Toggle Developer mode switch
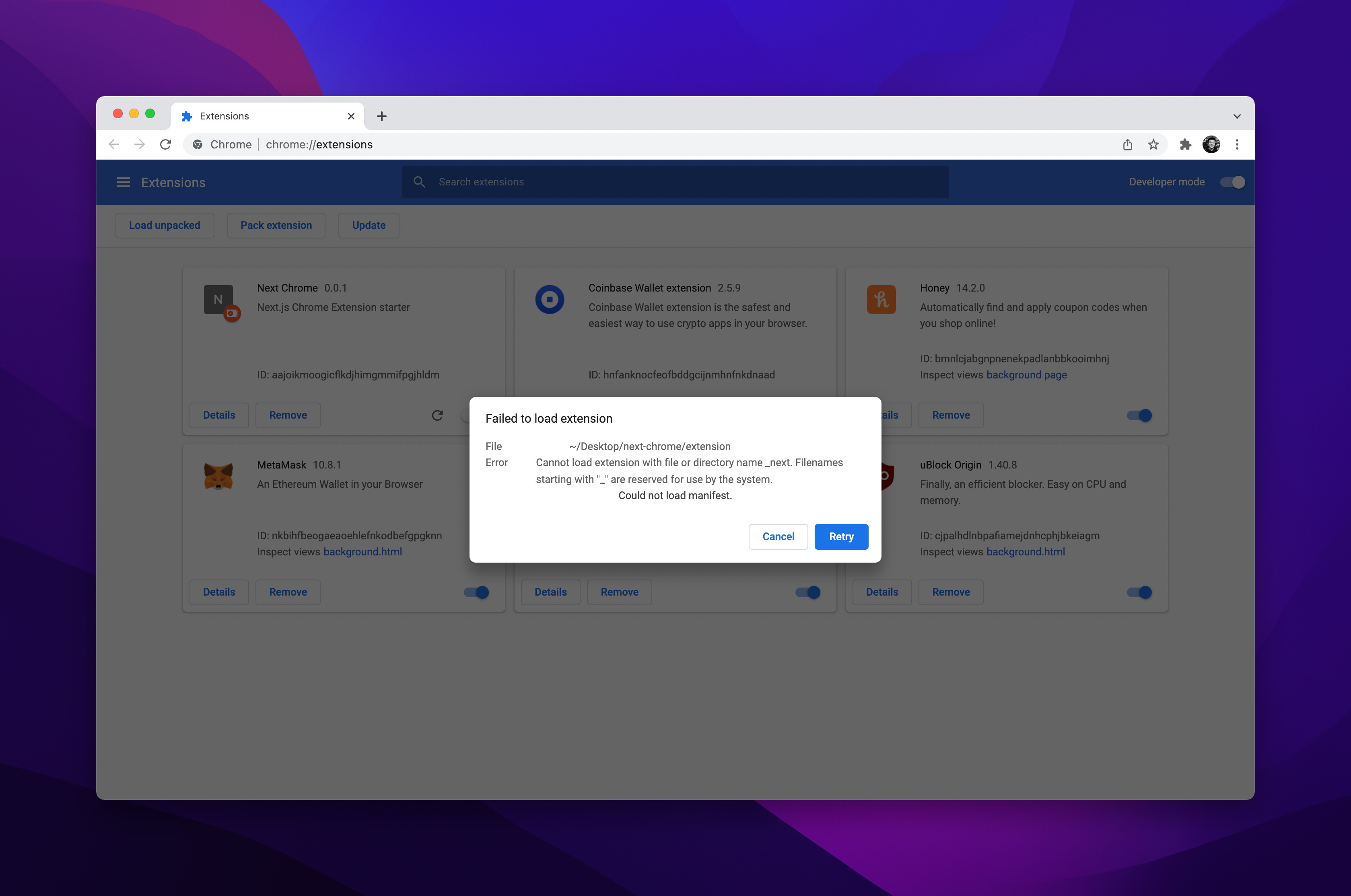The width and height of the screenshot is (1351, 896). click(1232, 182)
